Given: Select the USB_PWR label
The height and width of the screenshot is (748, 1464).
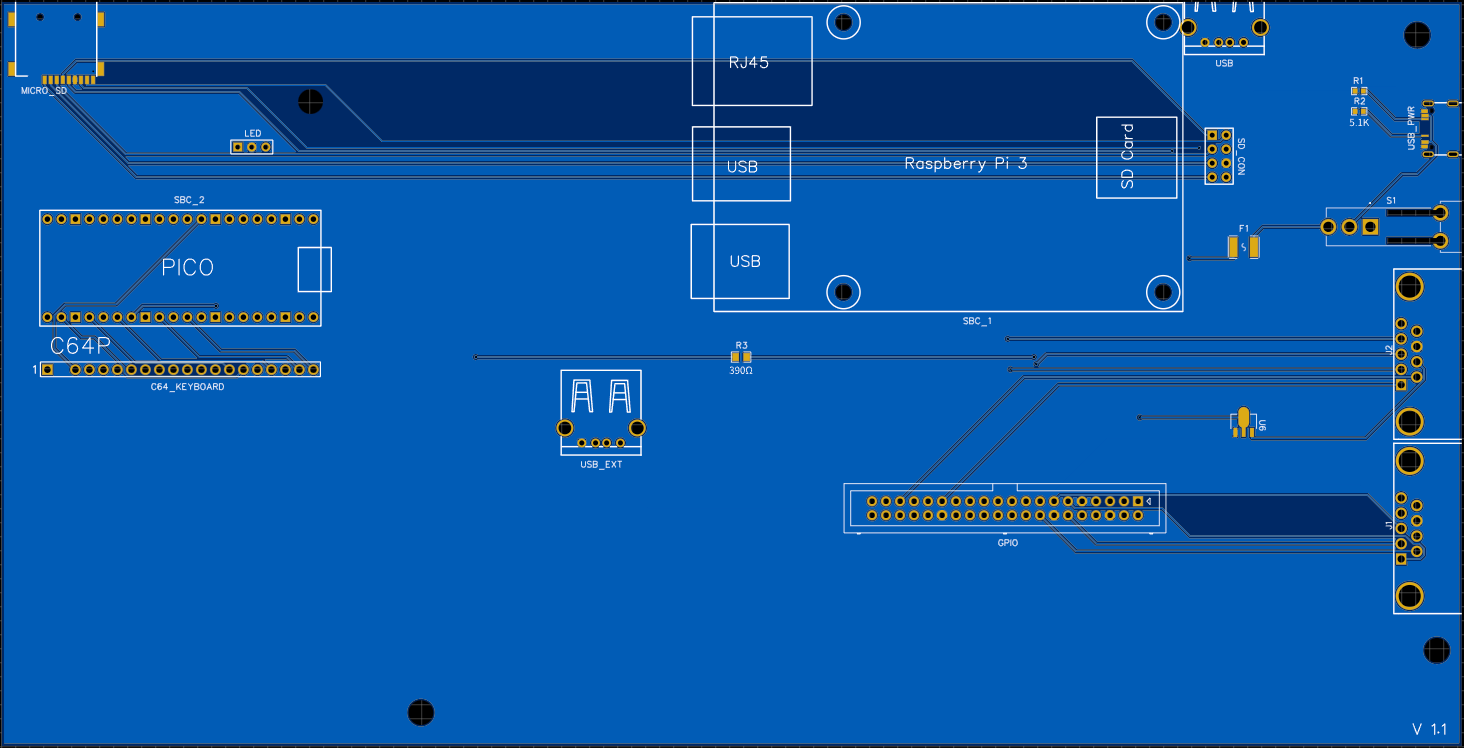Looking at the screenshot, I should coord(1412,128).
